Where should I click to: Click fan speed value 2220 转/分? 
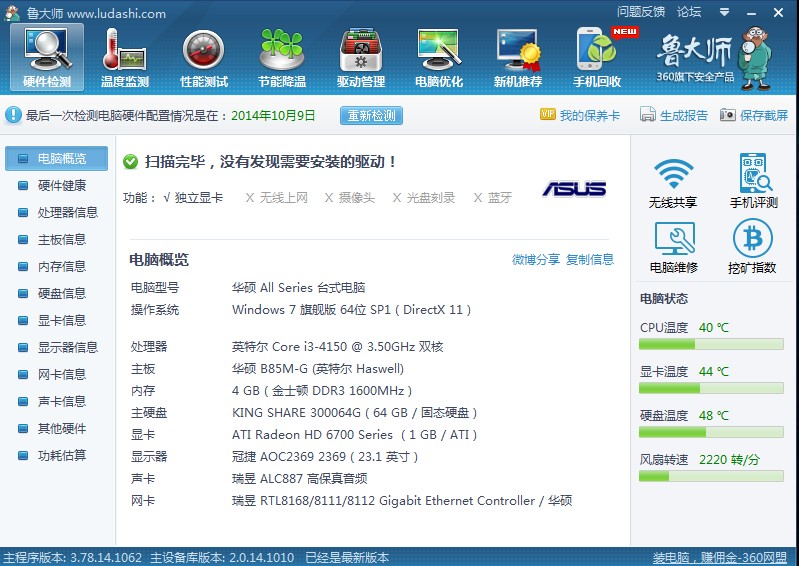729,460
